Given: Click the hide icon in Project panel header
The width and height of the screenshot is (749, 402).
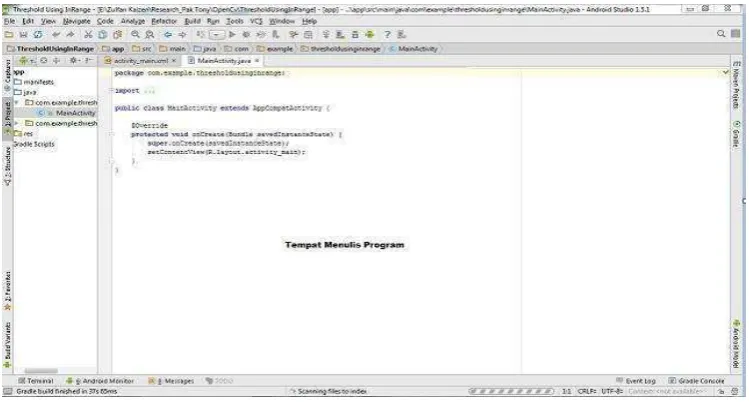Looking at the screenshot, I should 89,61.
